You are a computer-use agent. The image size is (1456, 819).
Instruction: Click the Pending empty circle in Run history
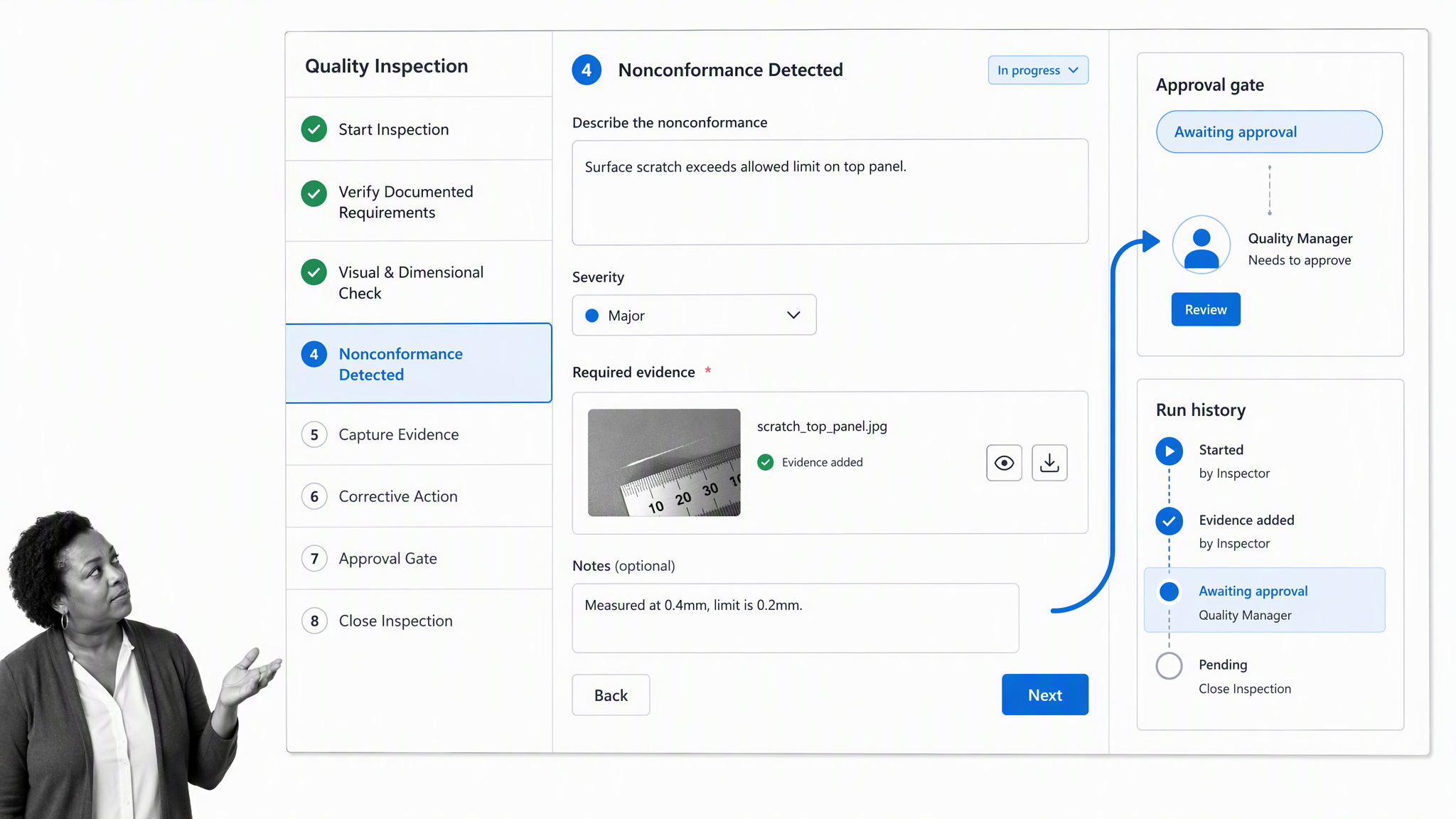1169,666
